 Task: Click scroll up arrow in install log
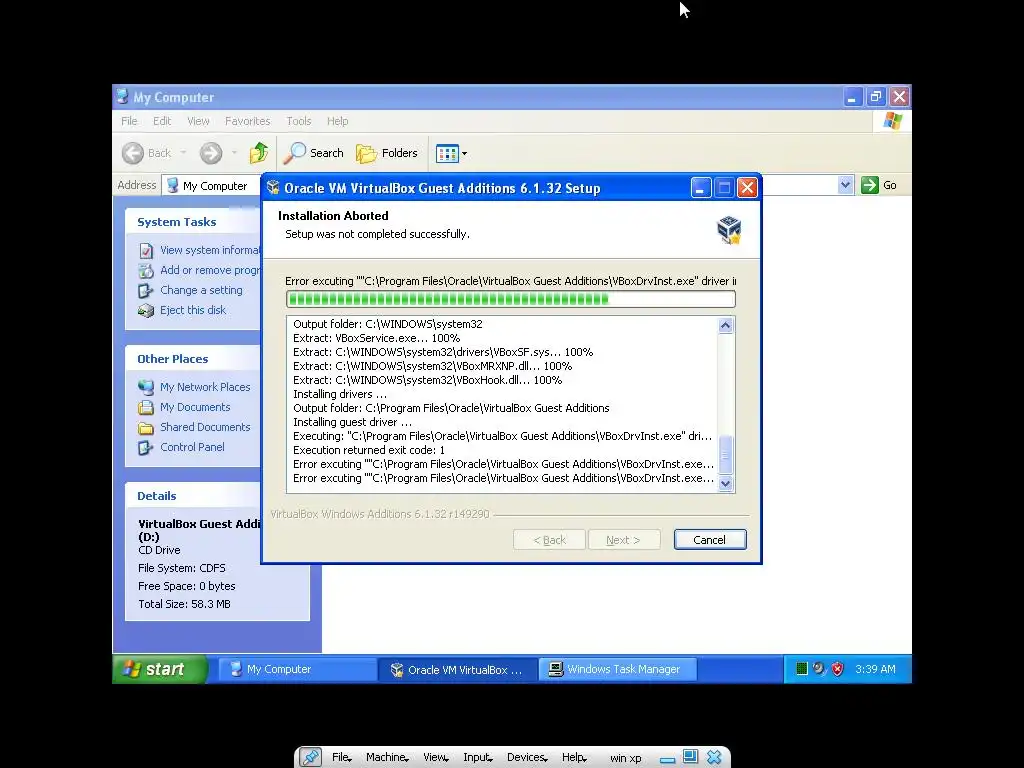726,325
